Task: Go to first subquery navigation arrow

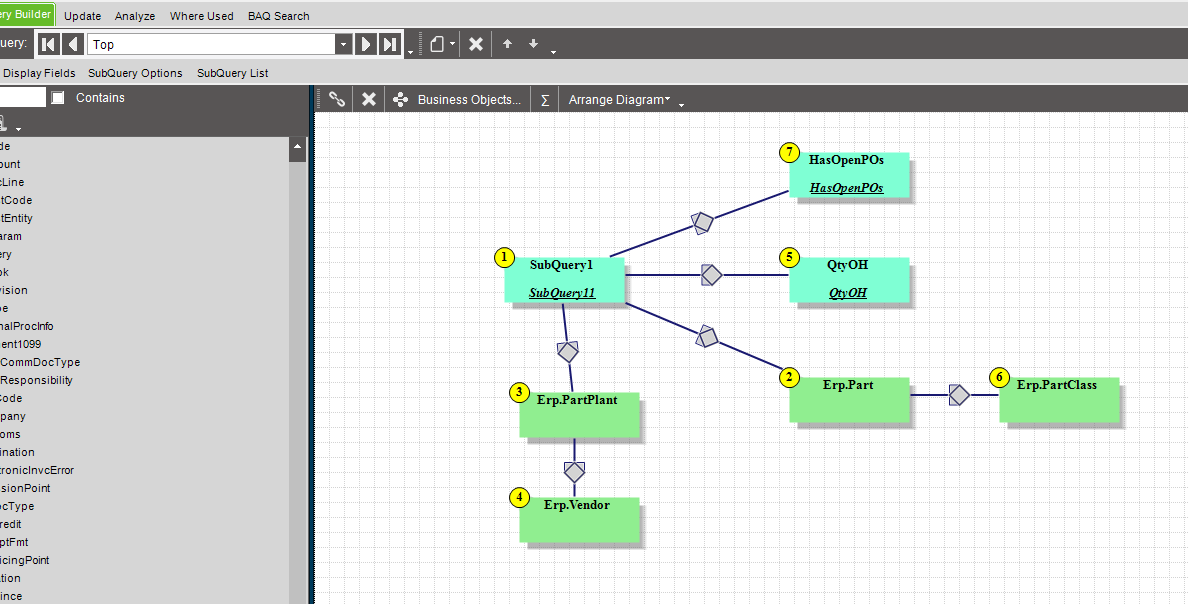Action: click(48, 44)
